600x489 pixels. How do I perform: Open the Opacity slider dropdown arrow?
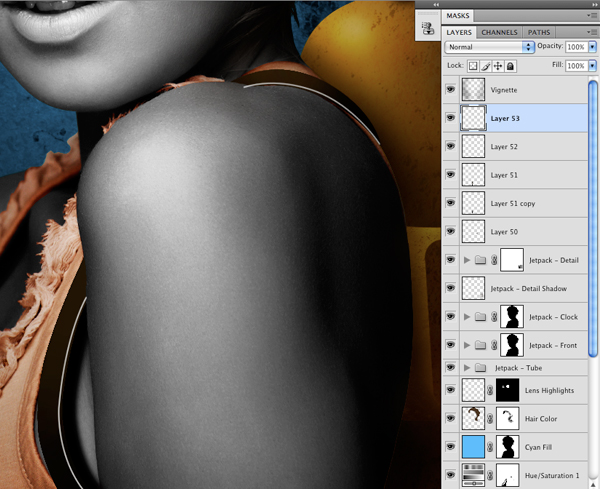[x=592, y=47]
